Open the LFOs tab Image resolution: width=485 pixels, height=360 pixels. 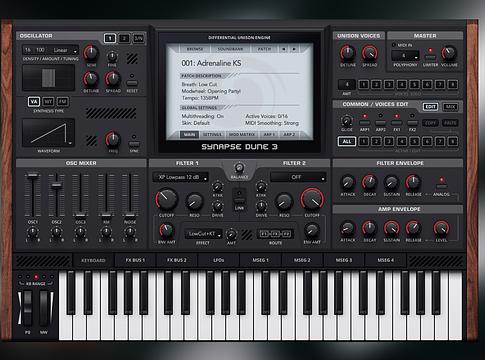[x=219, y=260]
